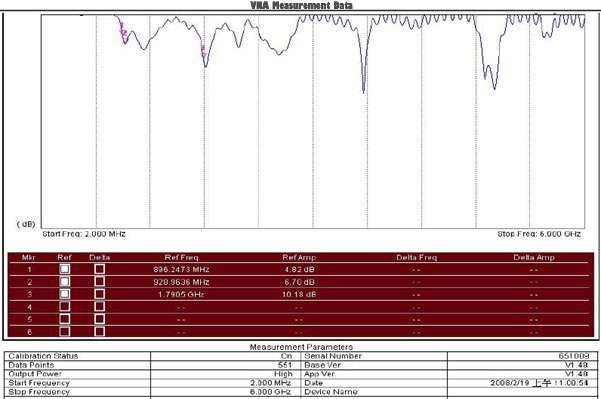Click the Stop Frequency row label
Screen dimensions: 601x399
pyautogui.click(x=39, y=392)
